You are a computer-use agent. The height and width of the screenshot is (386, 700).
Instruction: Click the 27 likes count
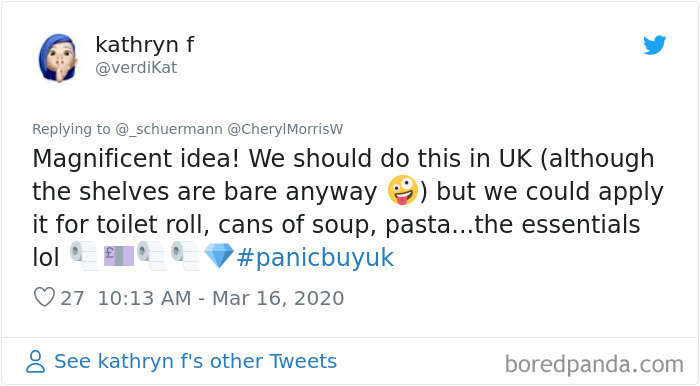72,298
